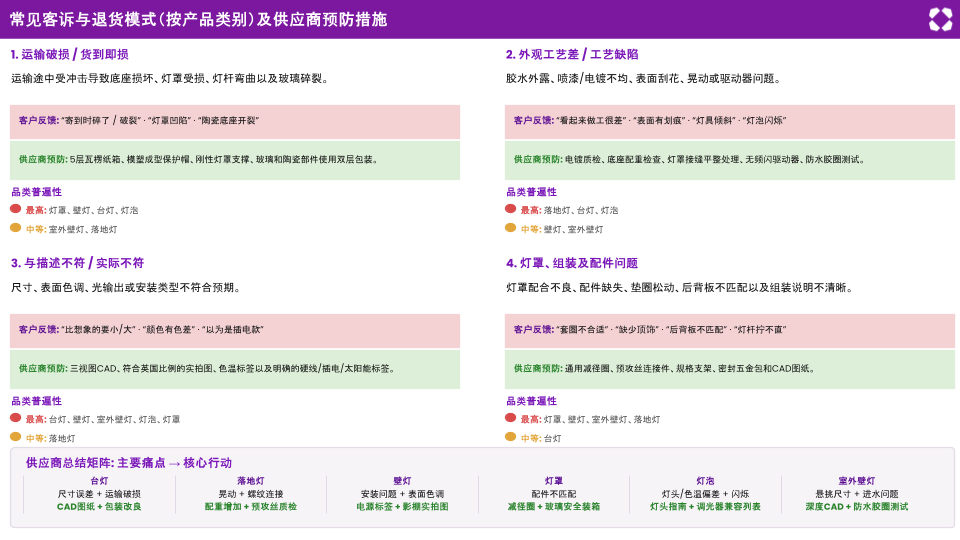
Task: Click 品类普遍性 label under section 4
Action: tap(531, 401)
